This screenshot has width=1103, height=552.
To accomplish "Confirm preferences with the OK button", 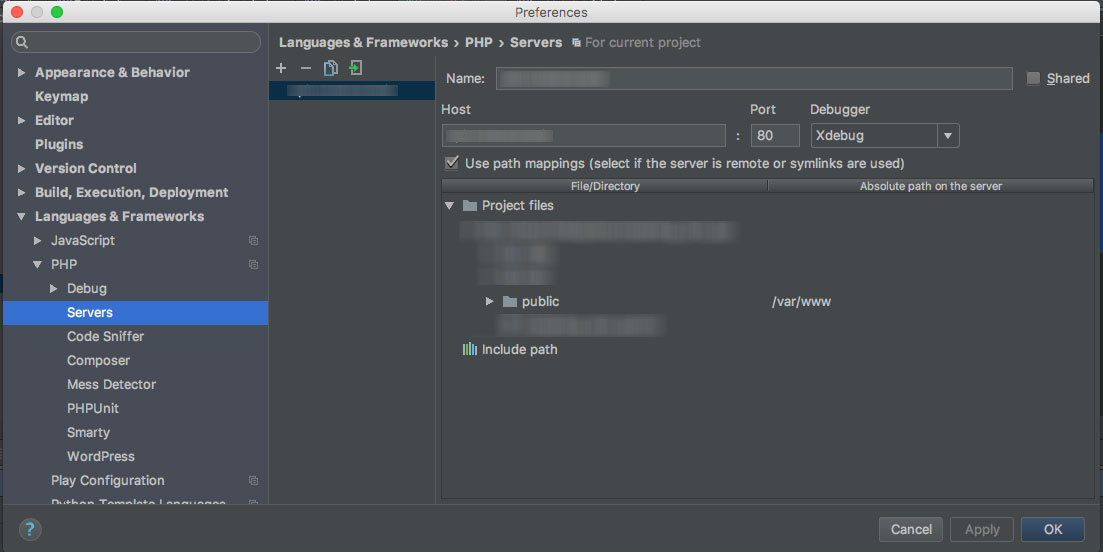I will click(1052, 529).
